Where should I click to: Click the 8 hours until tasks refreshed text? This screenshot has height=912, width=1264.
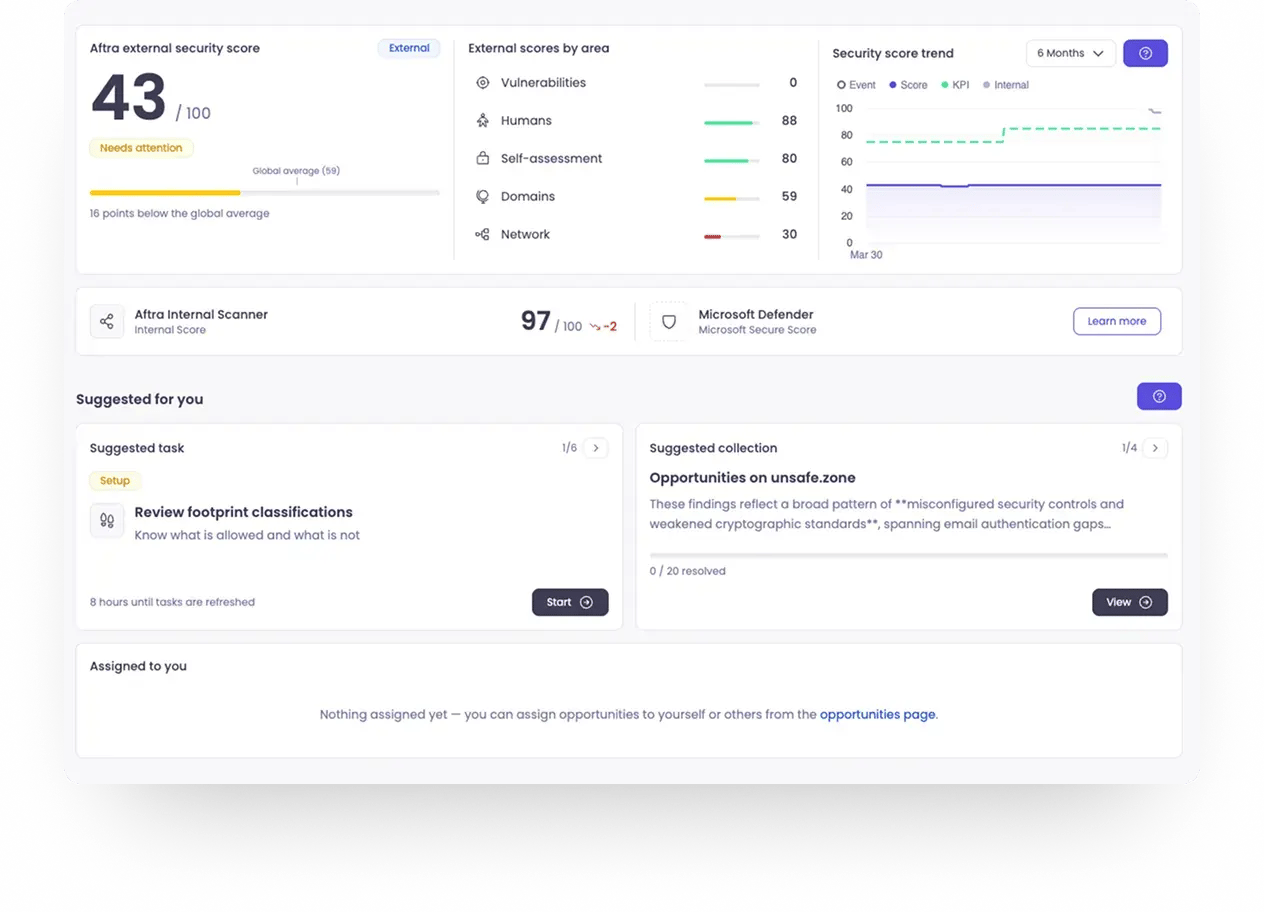tap(172, 602)
